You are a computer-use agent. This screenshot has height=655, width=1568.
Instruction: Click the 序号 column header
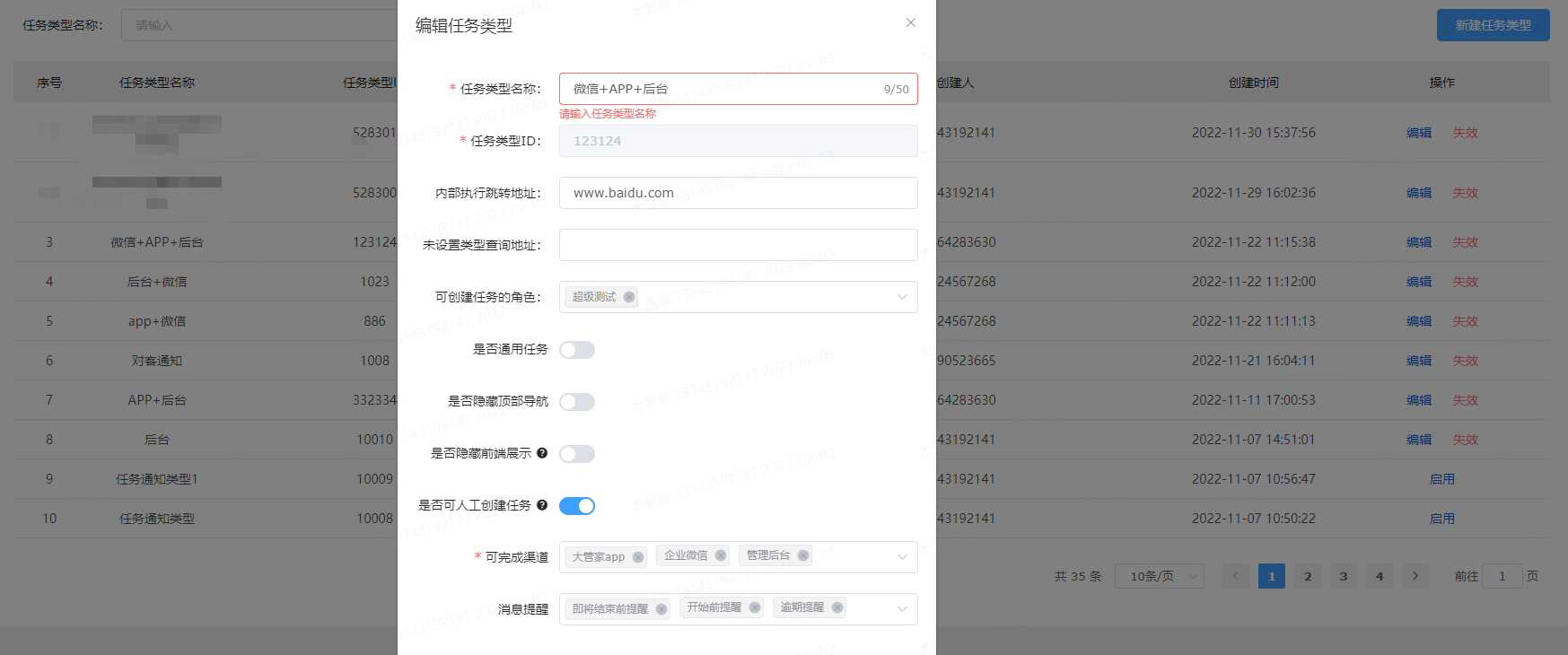(49, 83)
